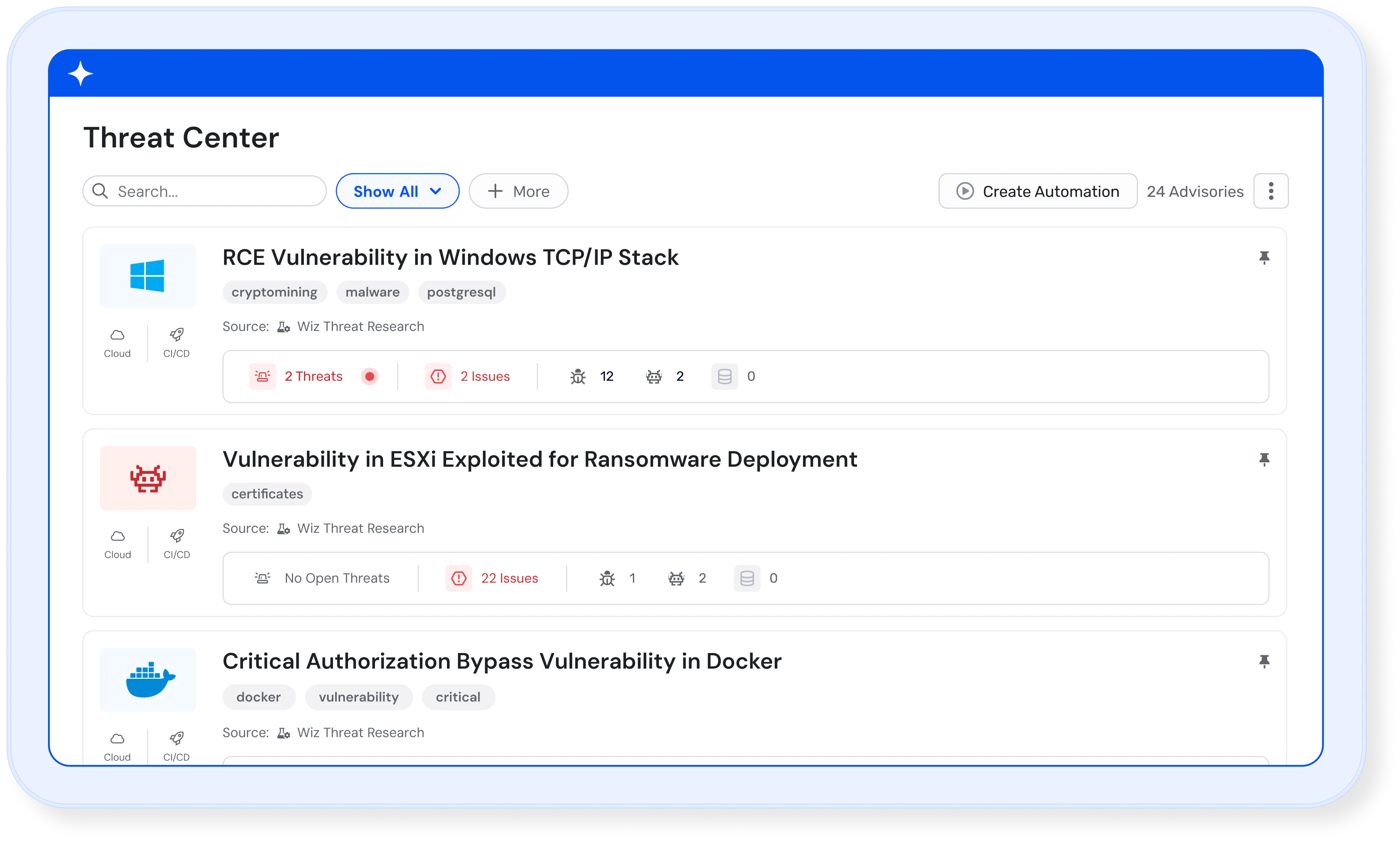Click malware icon showing 2 in Windows advisory

tap(654, 376)
